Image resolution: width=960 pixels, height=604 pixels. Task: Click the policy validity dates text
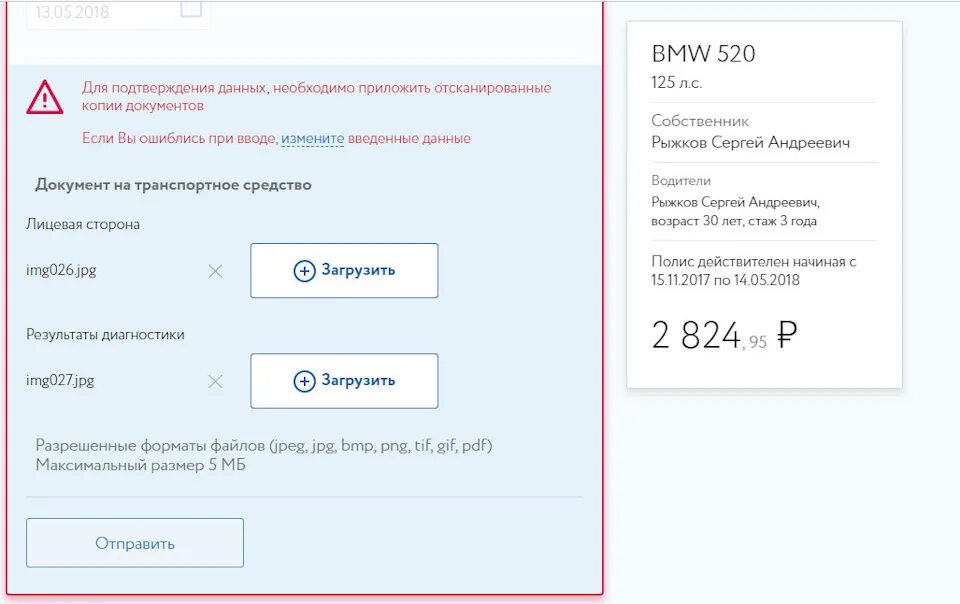tap(754, 271)
